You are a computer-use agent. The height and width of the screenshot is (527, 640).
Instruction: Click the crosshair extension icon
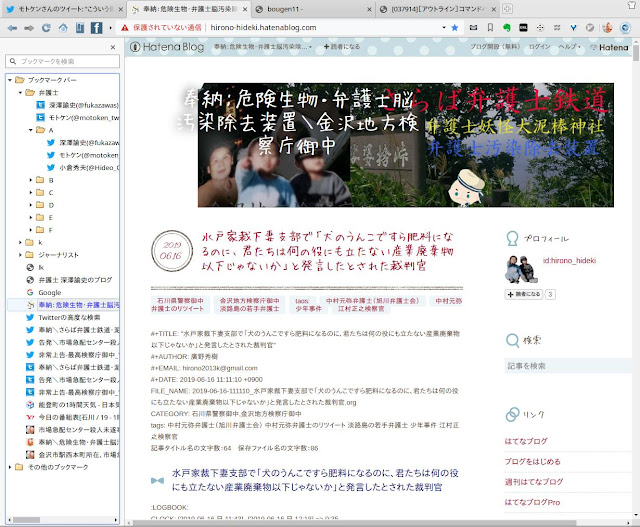[540, 28]
